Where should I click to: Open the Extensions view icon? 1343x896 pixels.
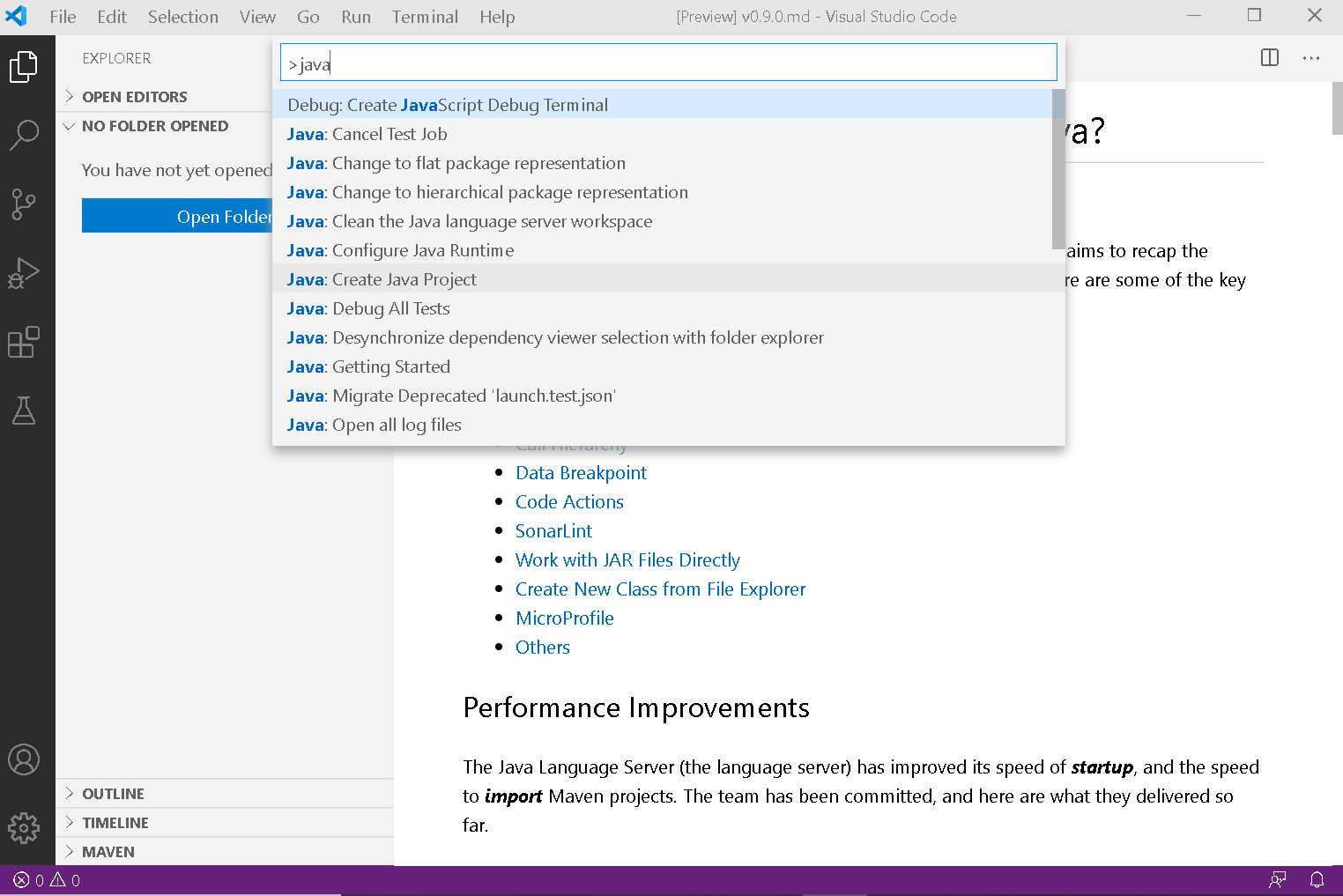pos(24,342)
